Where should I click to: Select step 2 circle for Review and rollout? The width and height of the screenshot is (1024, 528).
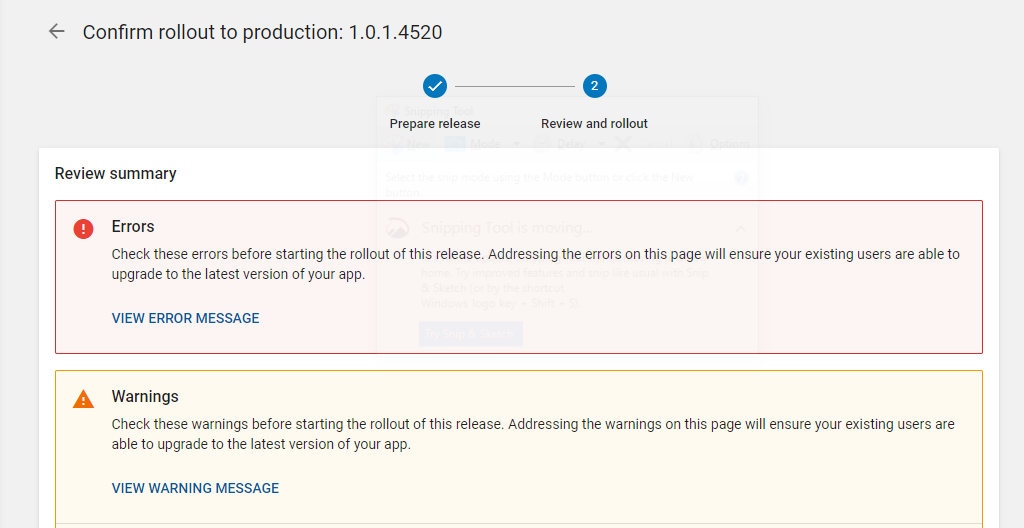pos(594,86)
